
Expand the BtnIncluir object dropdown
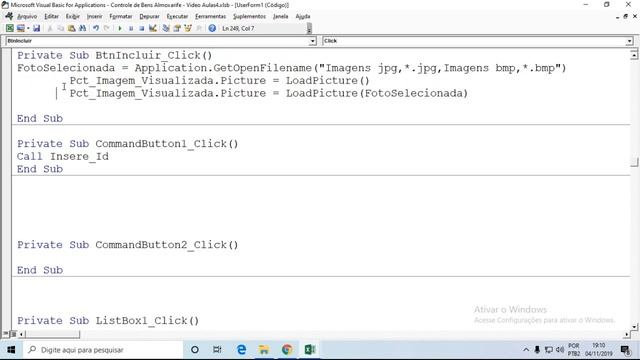coord(312,41)
